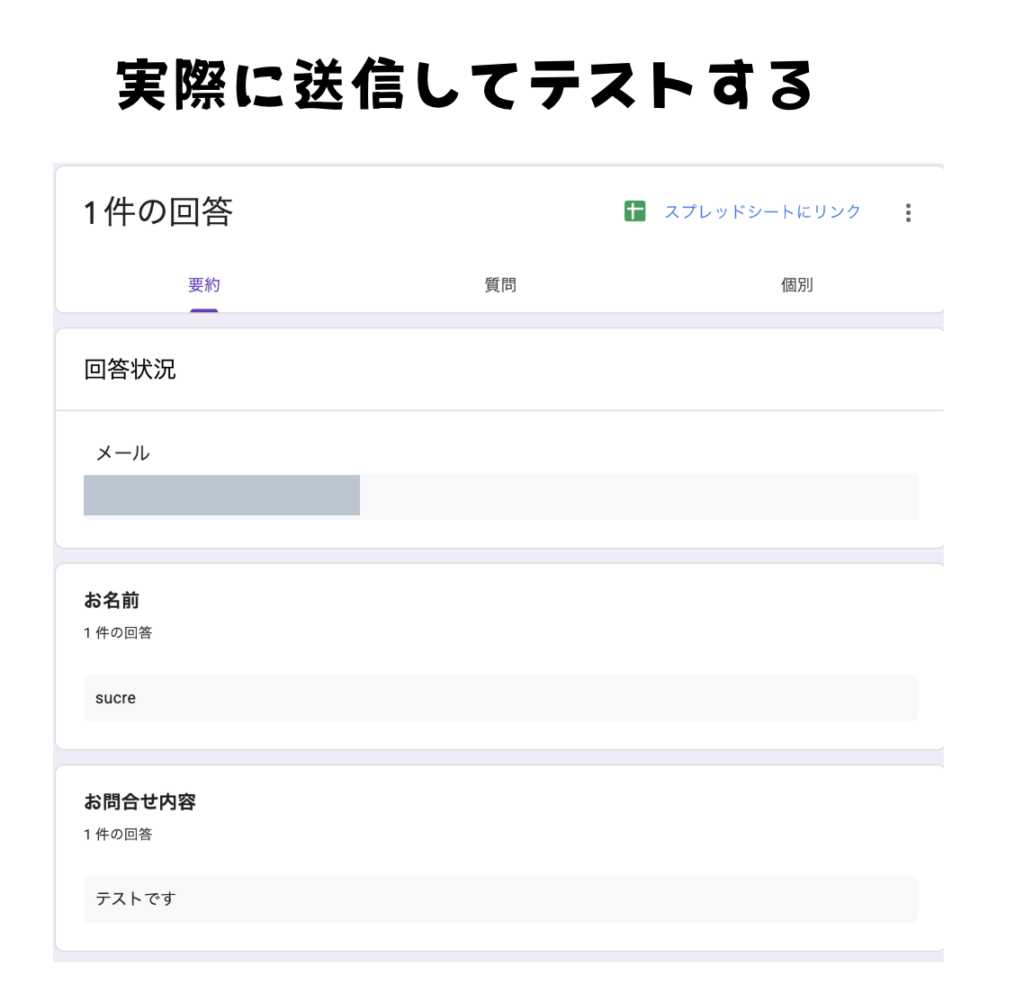Screen dimensions: 1024x993
Task: Click the green Google Sheets icon
Action: (634, 212)
